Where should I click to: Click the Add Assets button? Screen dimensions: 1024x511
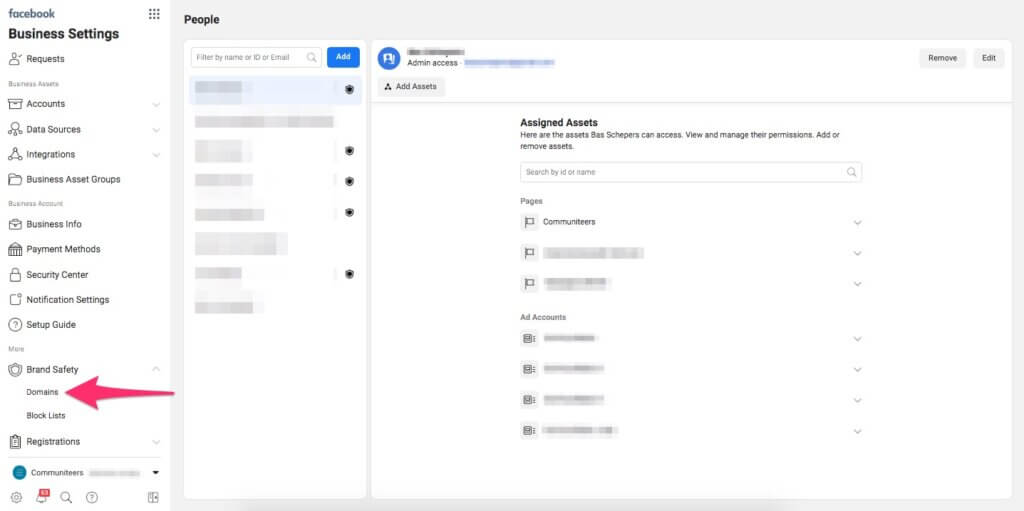point(411,87)
